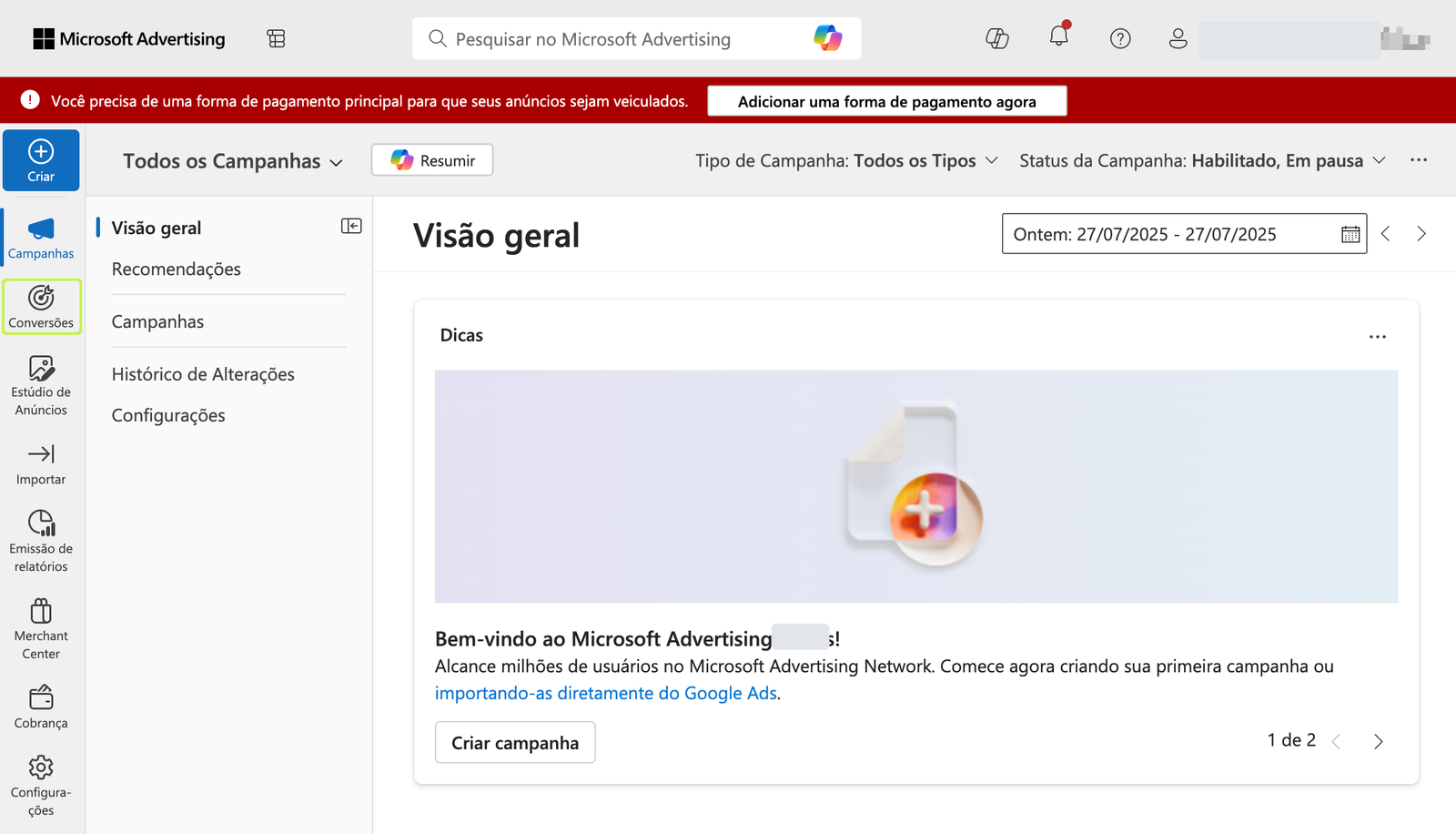Open the calendar icon in date range
The width and height of the screenshot is (1456, 834).
coord(1350,234)
